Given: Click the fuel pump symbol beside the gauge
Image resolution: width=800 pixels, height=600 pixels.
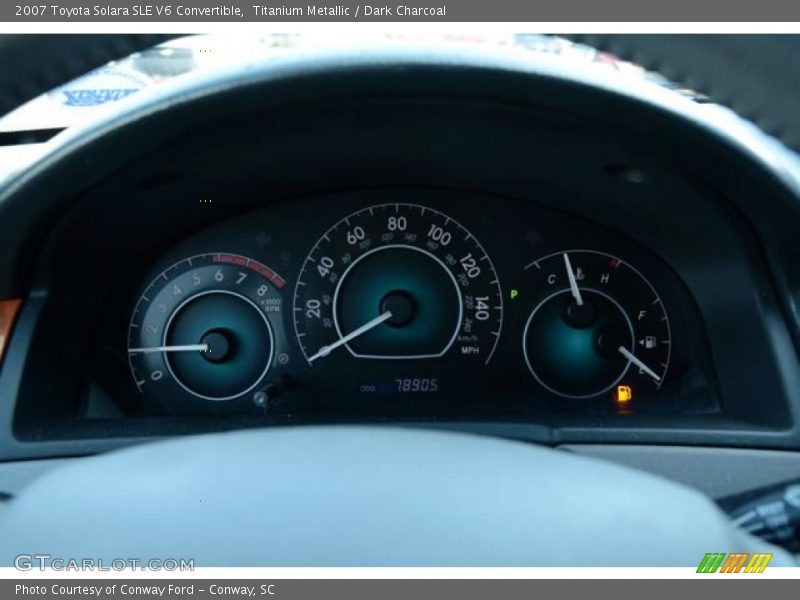Looking at the screenshot, I should tap(650, 341).
